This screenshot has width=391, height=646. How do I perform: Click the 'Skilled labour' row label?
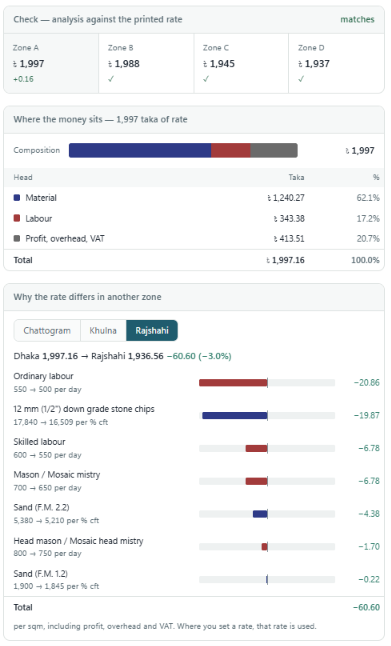(x=39, y=442)
